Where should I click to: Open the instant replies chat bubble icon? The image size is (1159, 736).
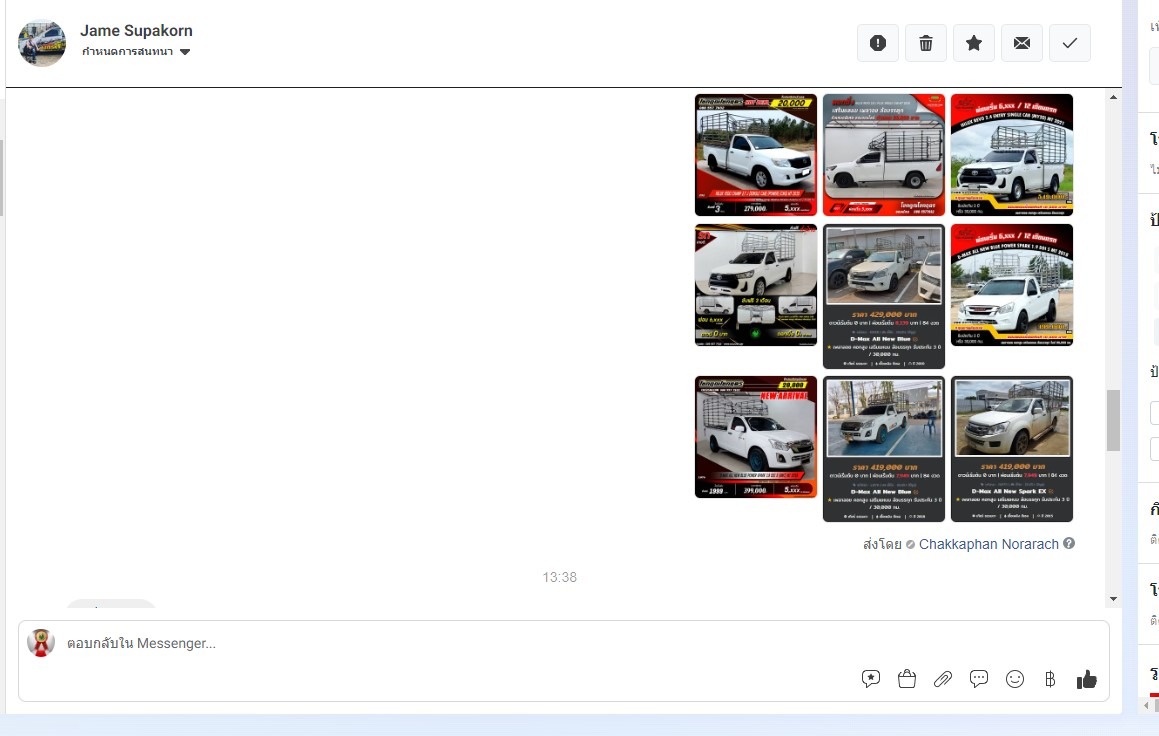click(x=979, y=678)
